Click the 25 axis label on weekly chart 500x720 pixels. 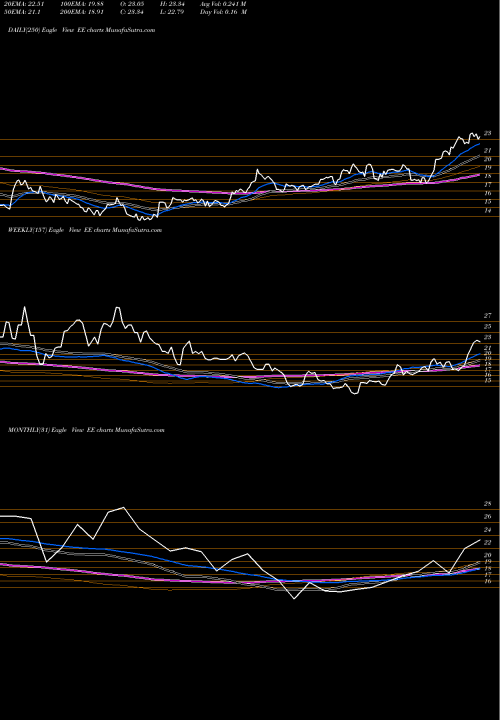coord(488,326)
